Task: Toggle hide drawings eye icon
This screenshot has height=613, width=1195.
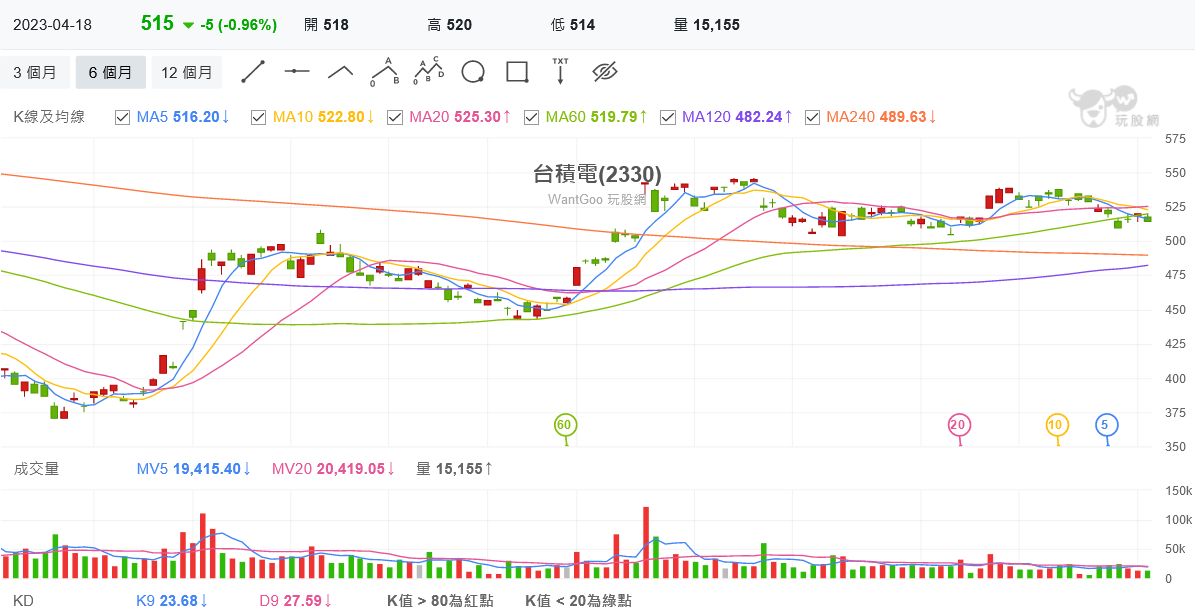Action: [x=604, y=72]
